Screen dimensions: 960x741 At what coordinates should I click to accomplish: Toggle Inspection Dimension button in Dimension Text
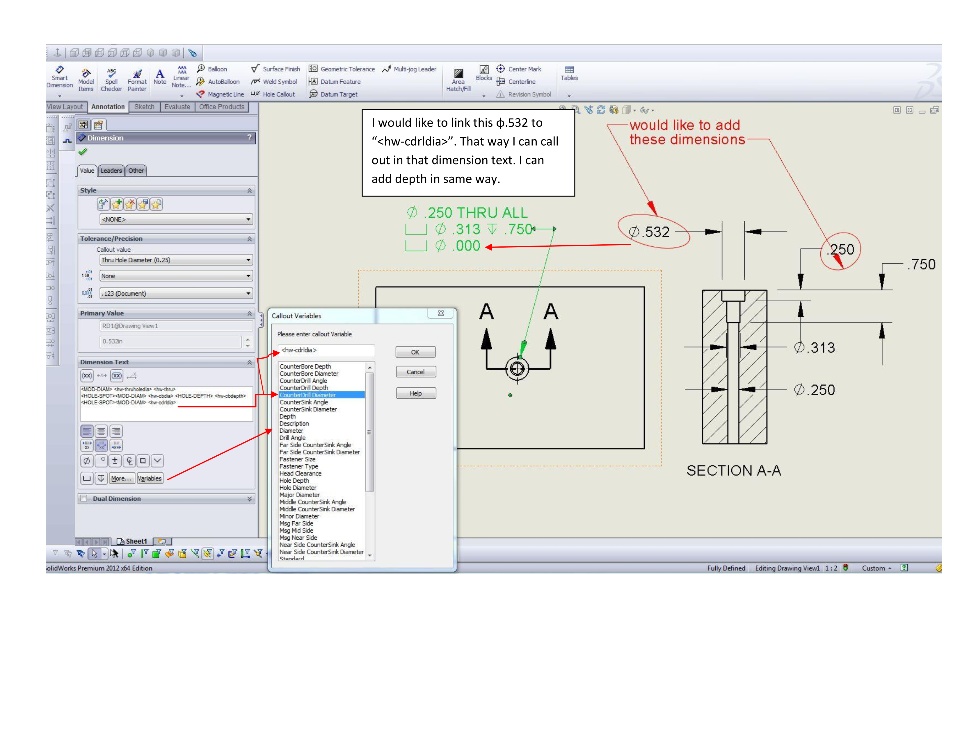point(116,375)
